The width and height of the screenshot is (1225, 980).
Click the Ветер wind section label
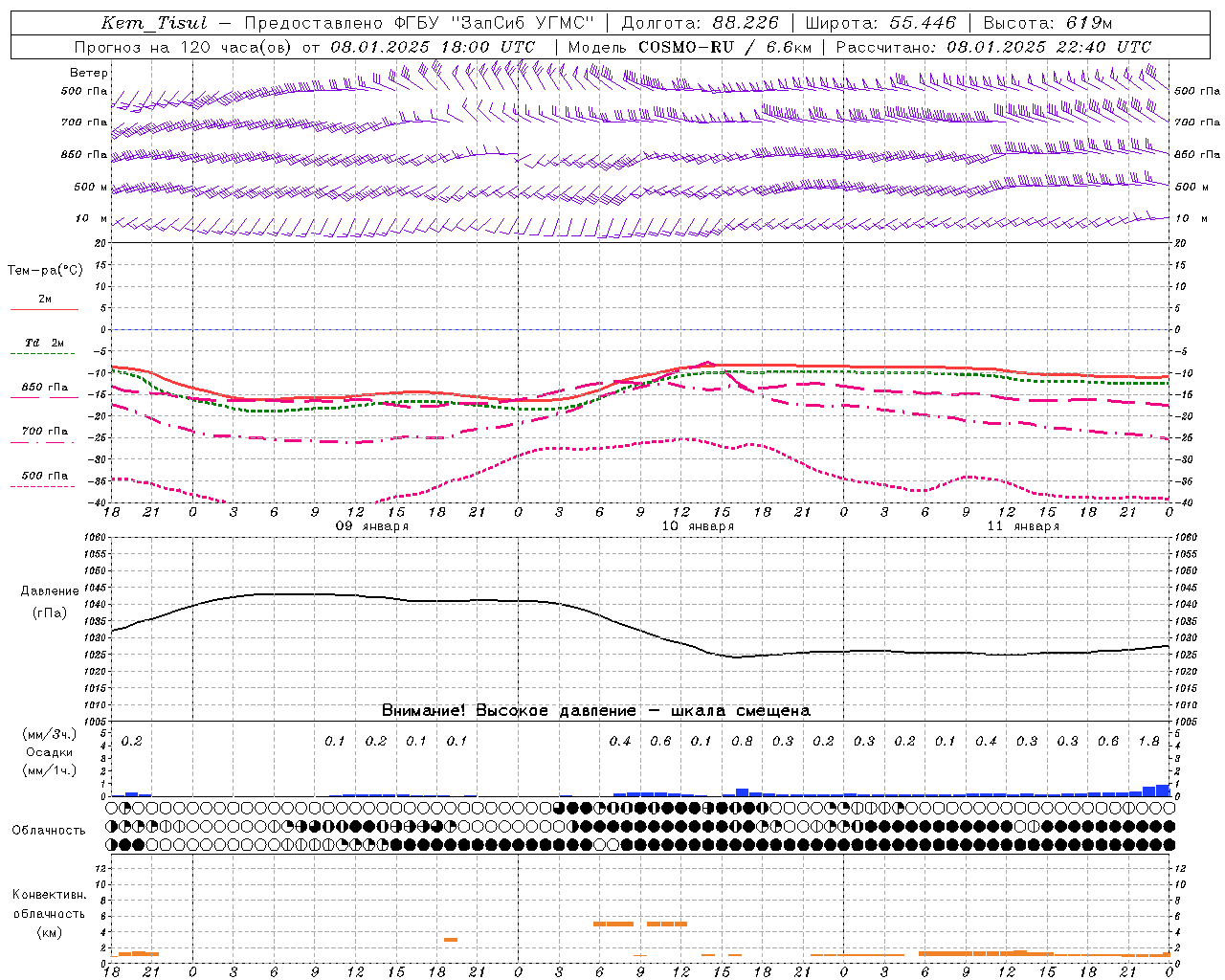89,73
